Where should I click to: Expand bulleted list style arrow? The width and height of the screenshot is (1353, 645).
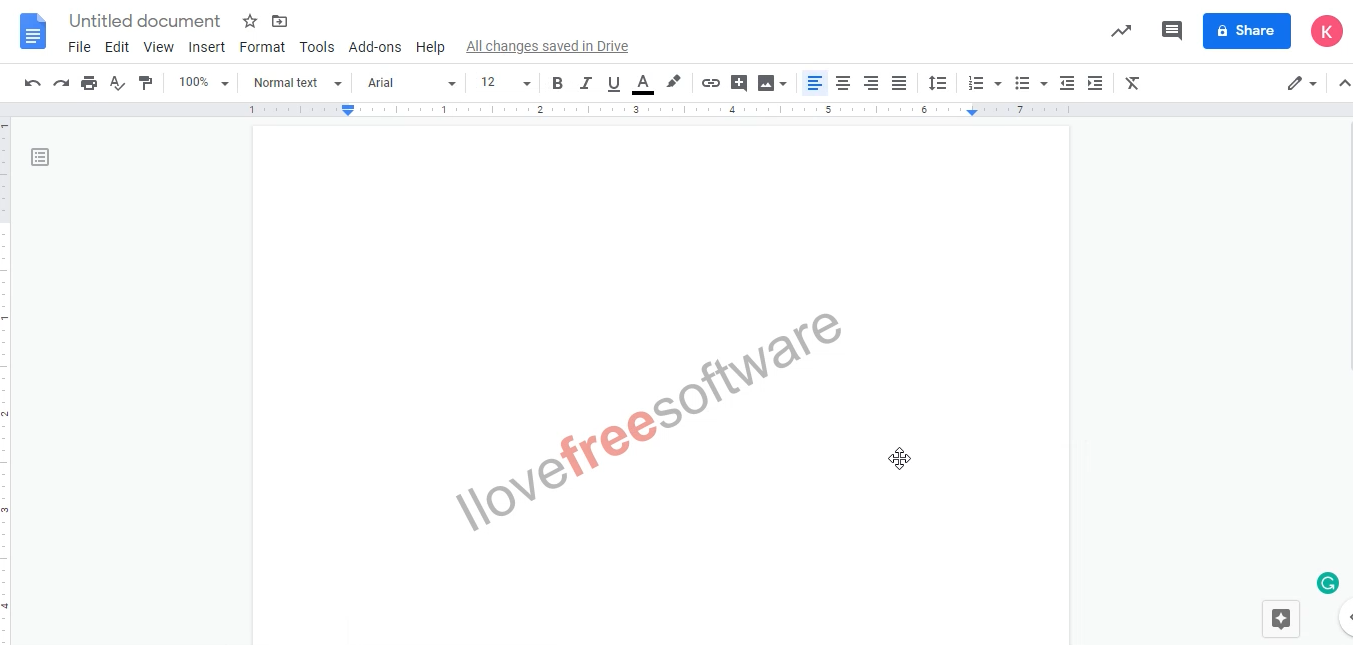tap(1044, 84)
